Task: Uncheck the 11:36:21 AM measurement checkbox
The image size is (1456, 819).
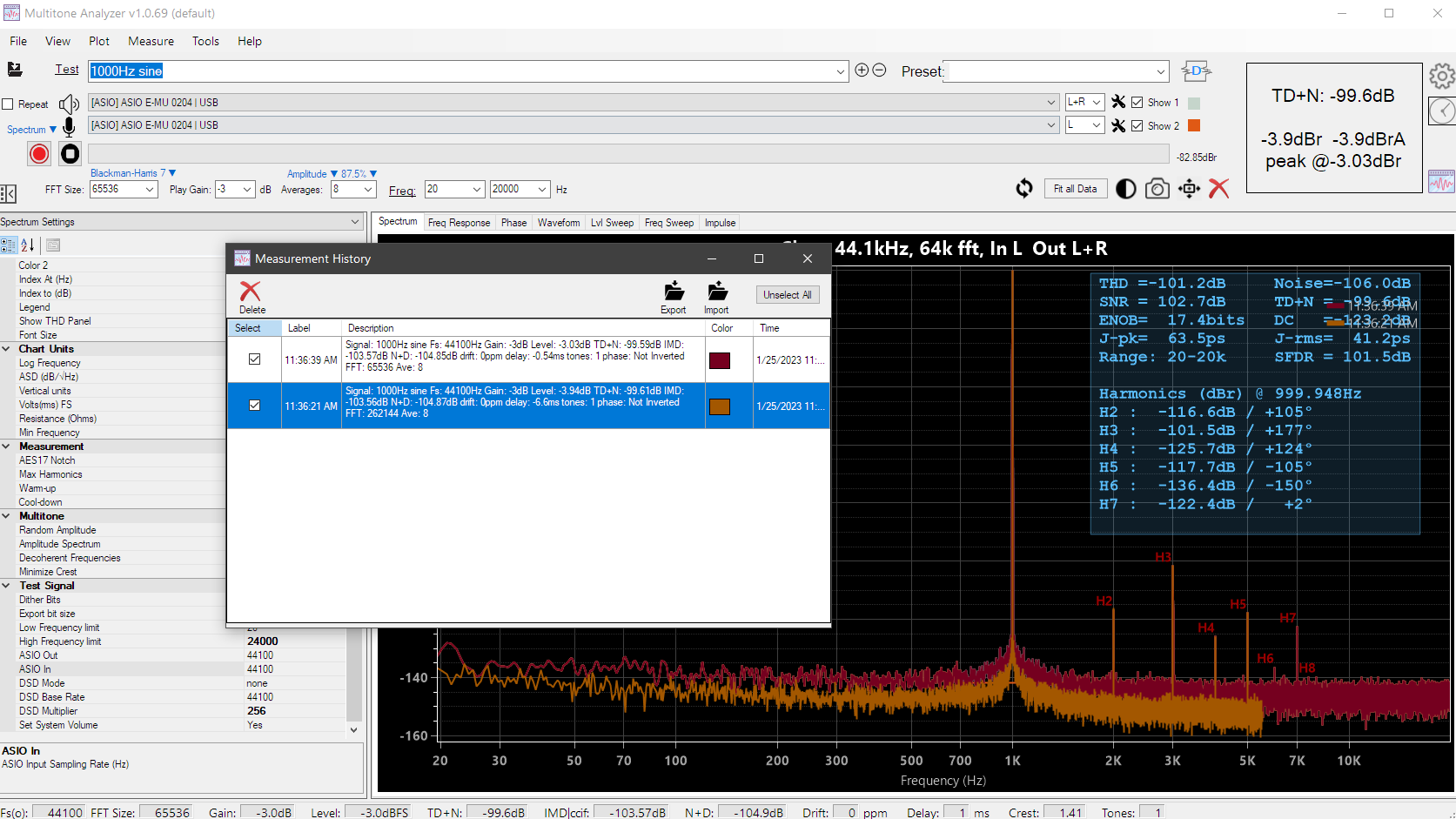Action: 254,405
